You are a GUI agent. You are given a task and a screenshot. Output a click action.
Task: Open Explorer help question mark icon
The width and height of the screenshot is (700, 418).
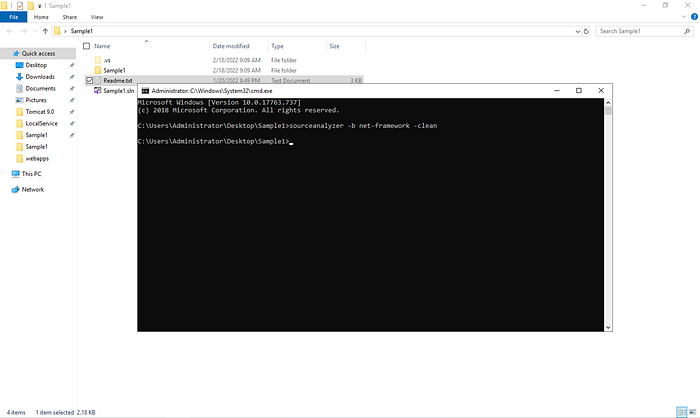tap(694, 17)
